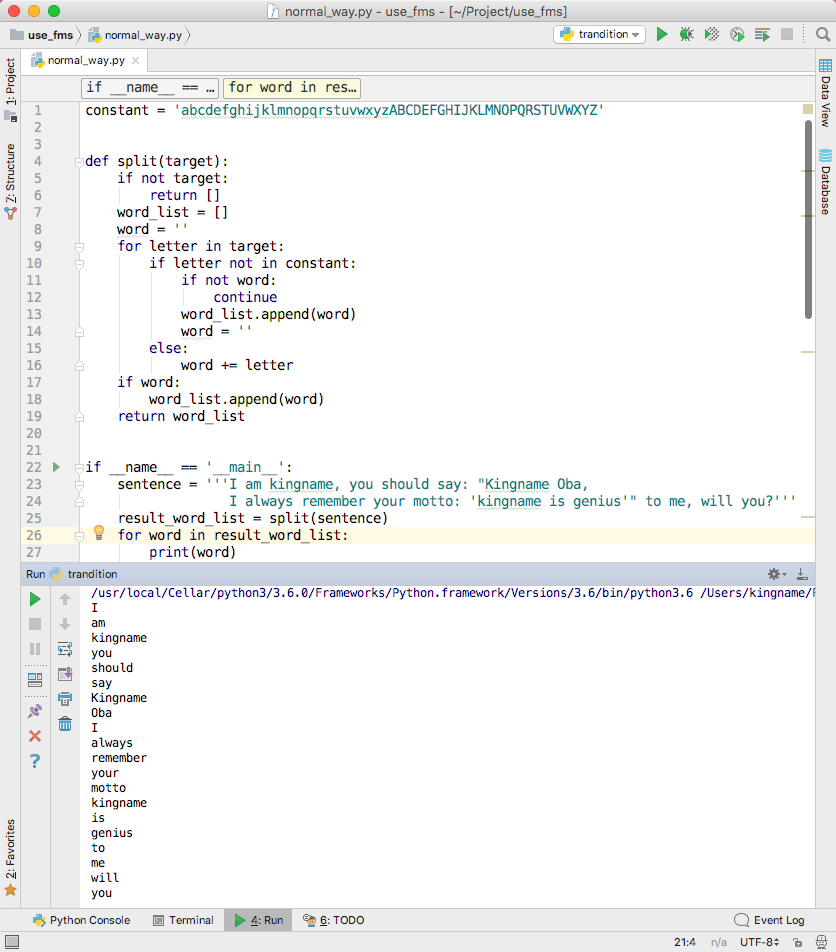The height and width of the screenshot is (952, 836).
Task: Click the n/a status bar entry
Action: tap(718, 942)
